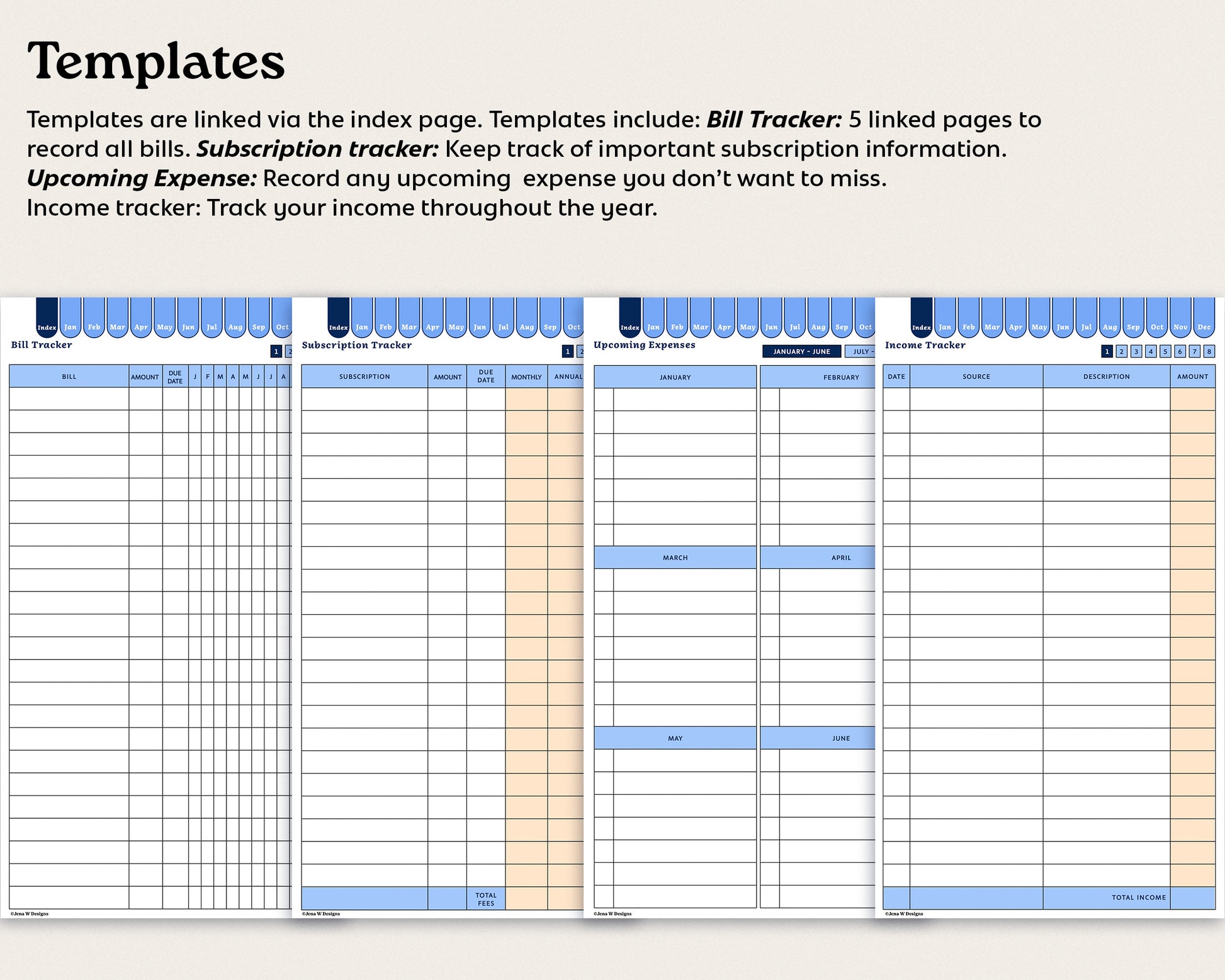Click the first line under MARCH header

coord(684,580)
